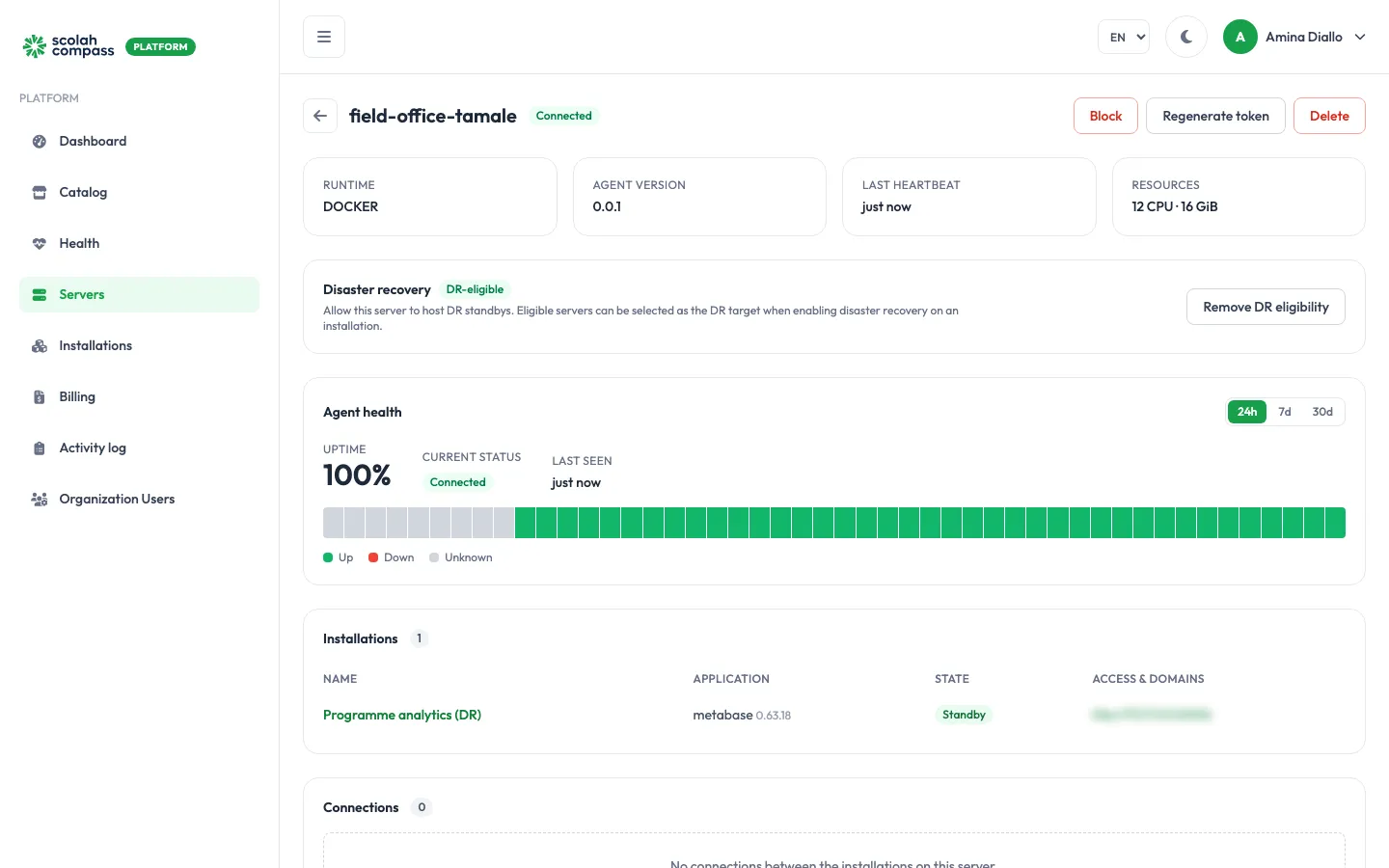
Task: Open the hamburger sidebar menu
Action: (x=324, y=37)
